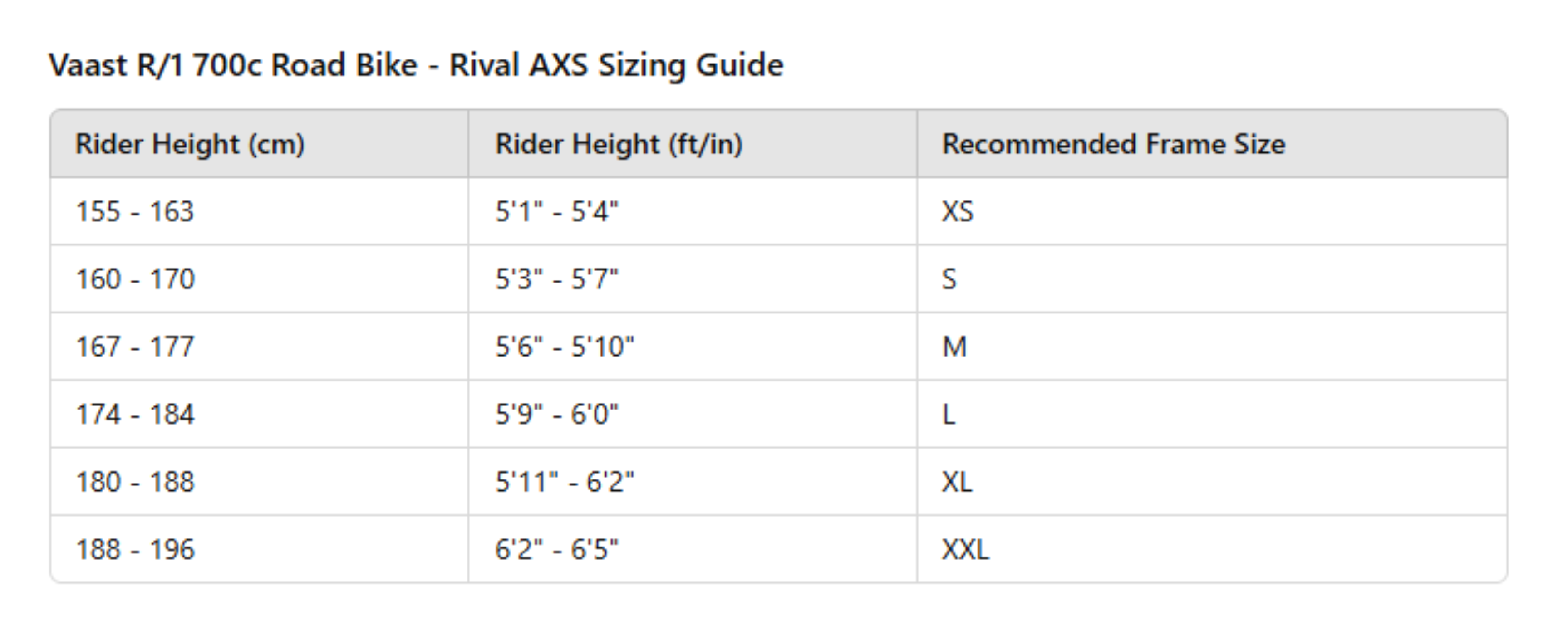Click the 5'3" - 5'7" cell
This screenshot has height=635, width=1568.
point(556,279)
